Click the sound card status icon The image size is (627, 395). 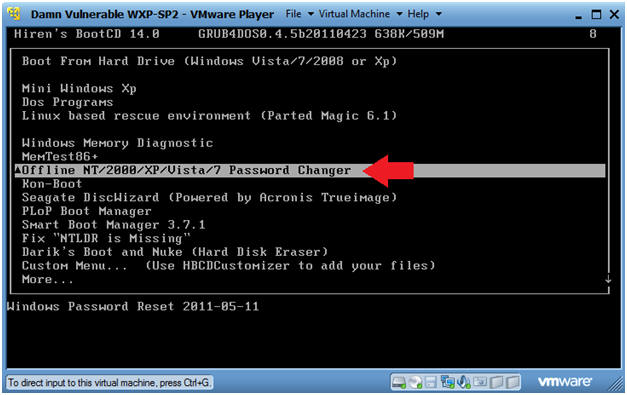(464, 383)
